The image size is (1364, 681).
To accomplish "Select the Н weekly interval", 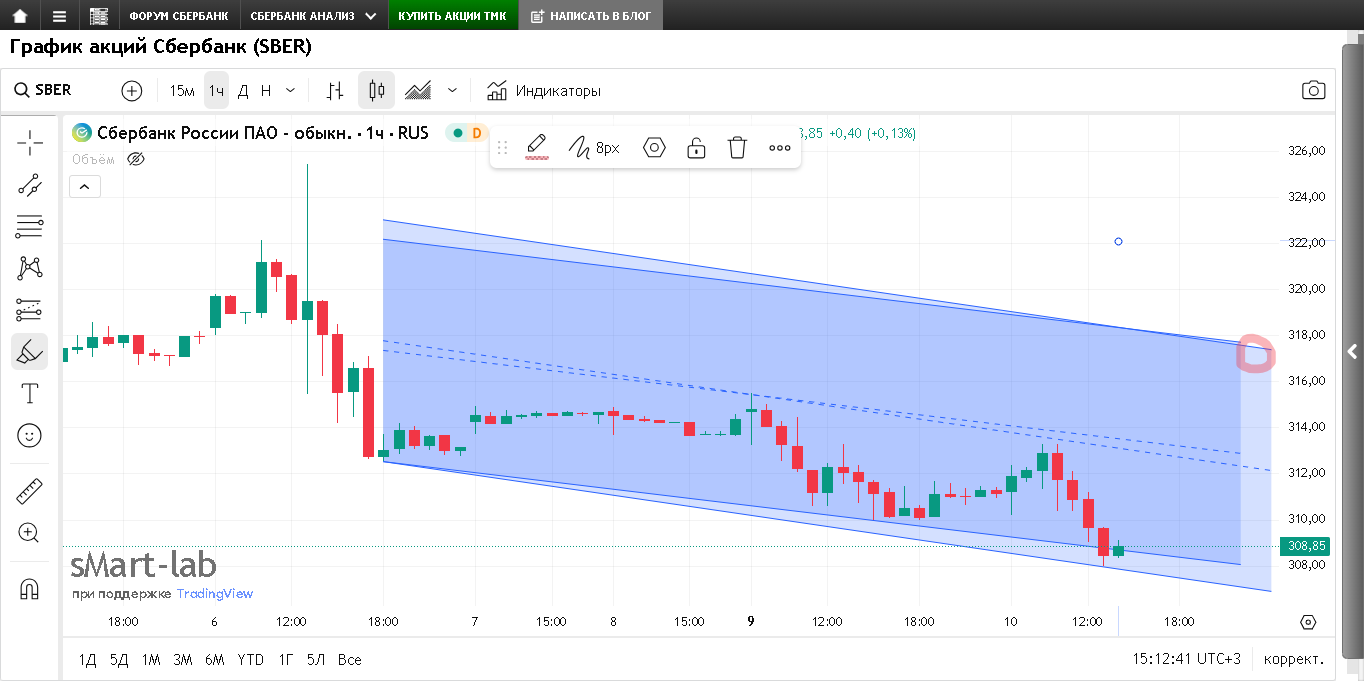I will pyautogui.click(x=266, y=91).
